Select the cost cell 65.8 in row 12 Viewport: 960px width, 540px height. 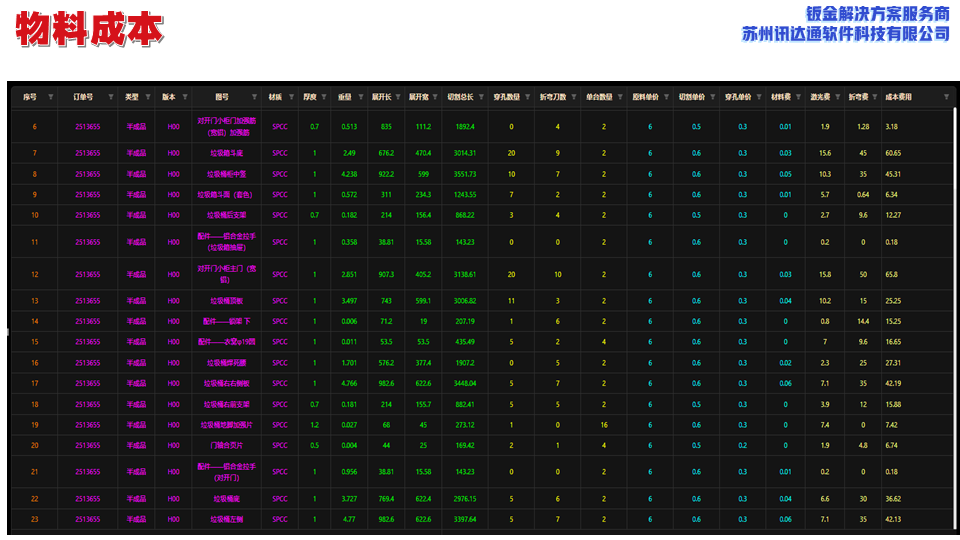click(x=892, y=274)
